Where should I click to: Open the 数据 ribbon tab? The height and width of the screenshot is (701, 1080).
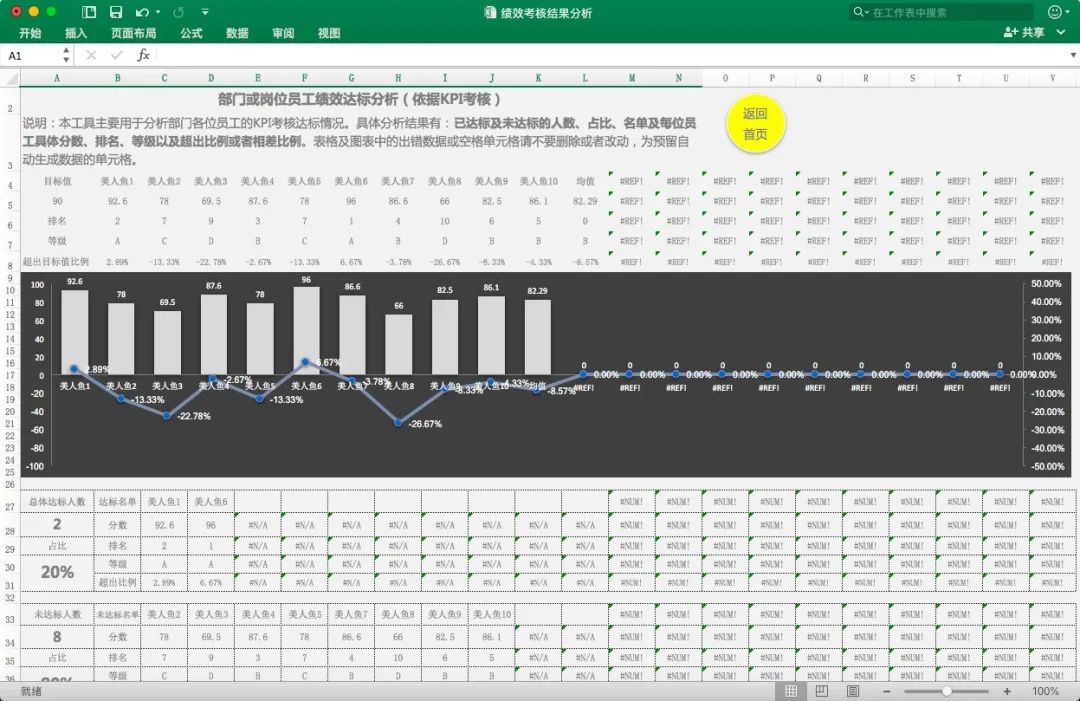(237, 33)
